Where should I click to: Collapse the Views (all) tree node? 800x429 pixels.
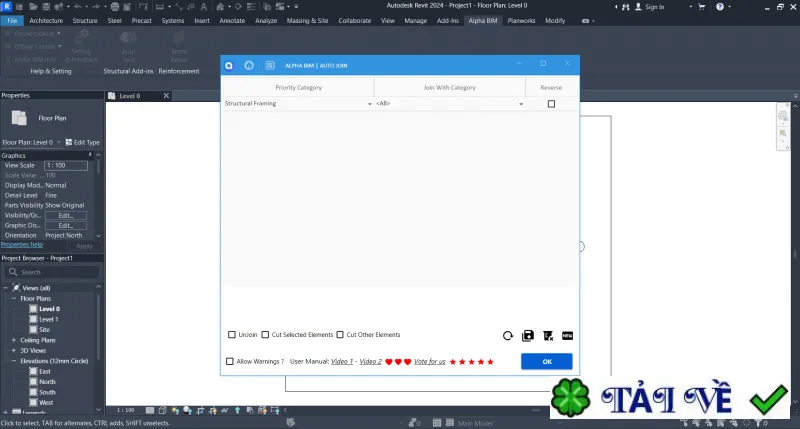coord(6,288)
